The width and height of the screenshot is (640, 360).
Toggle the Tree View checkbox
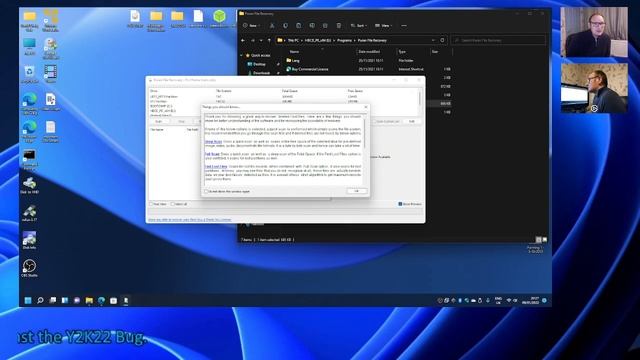151,204
